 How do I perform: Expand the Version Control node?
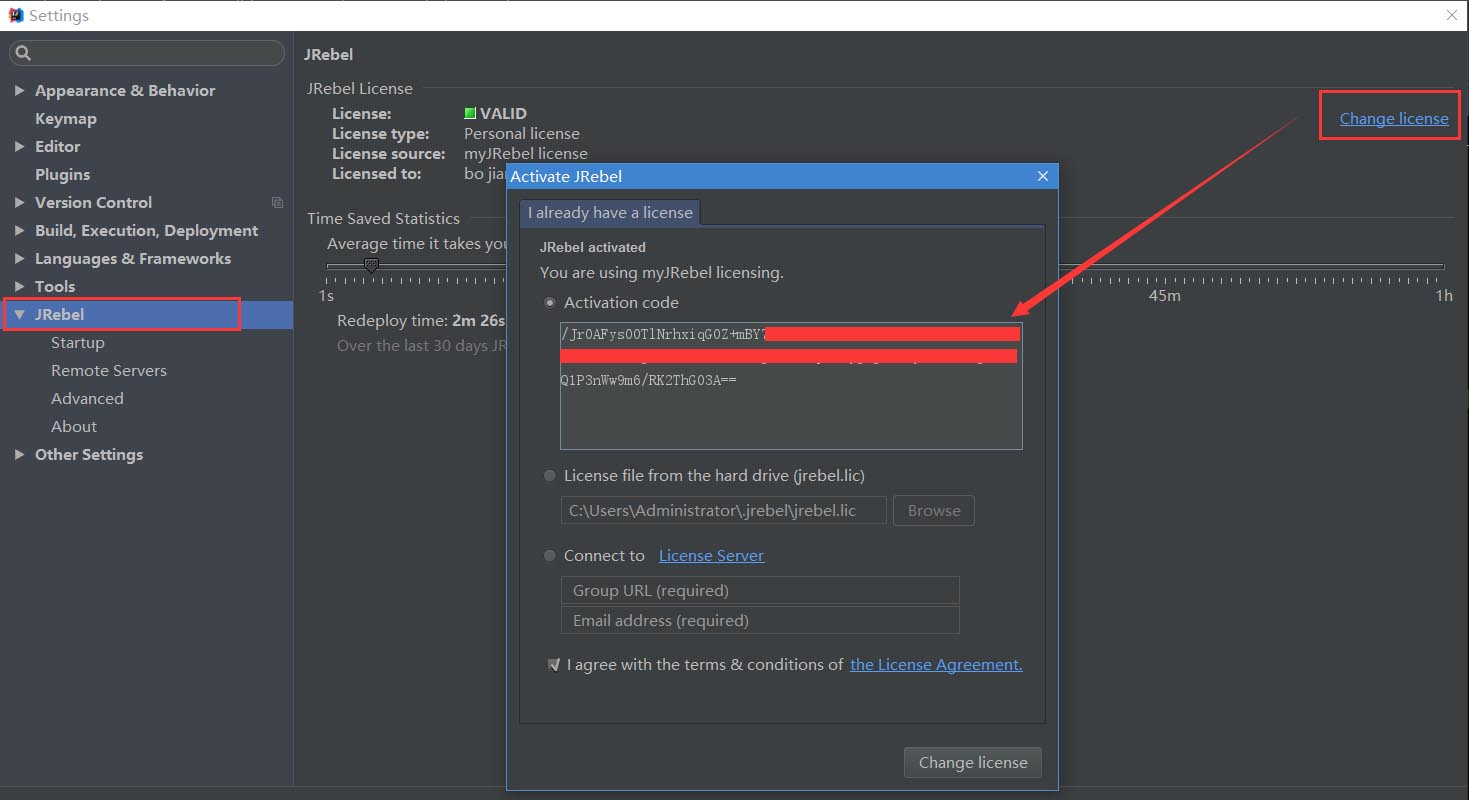click(19, 202)
